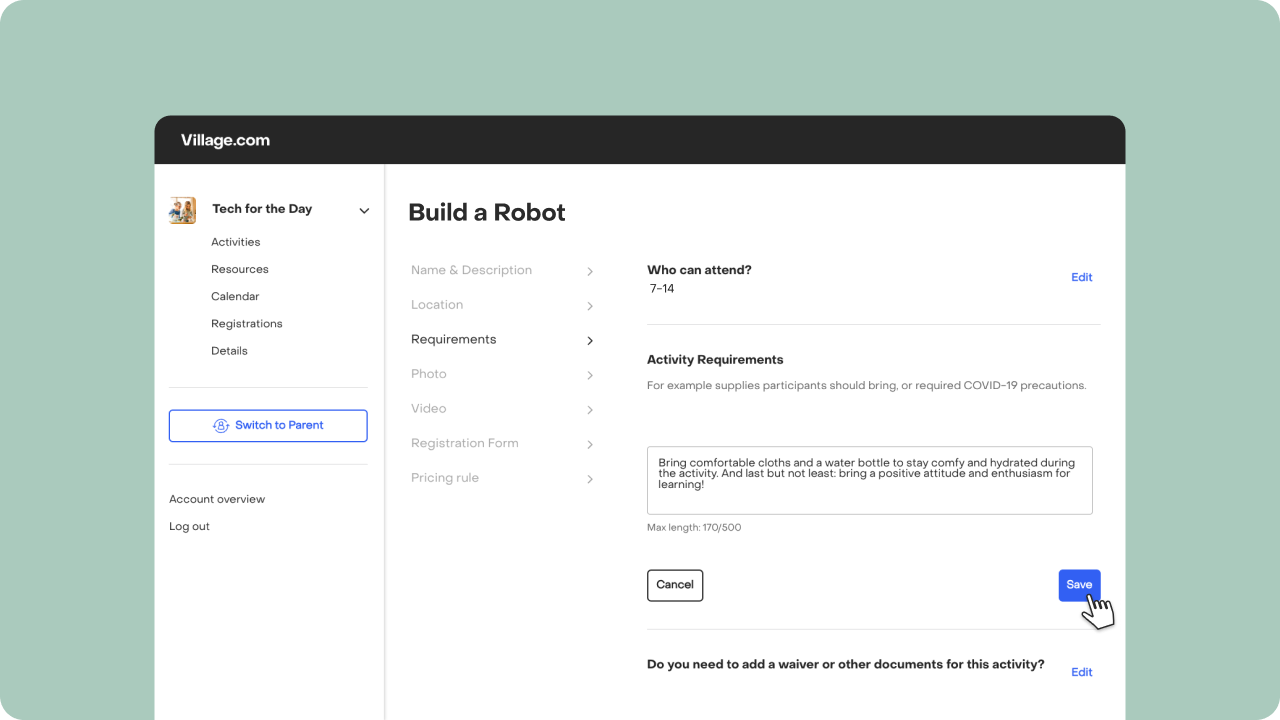Click Switch to Parent button
Viewport: 1280px width, 720px height.
[268, 425]
